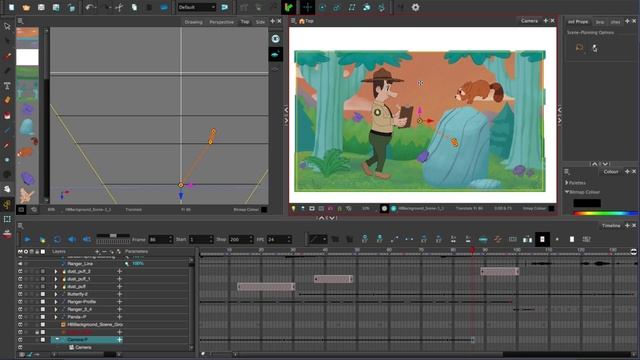Add function columns plus on Panda-P
The height and width of the screenshot is (360, 640).
[x=120, y=317]
